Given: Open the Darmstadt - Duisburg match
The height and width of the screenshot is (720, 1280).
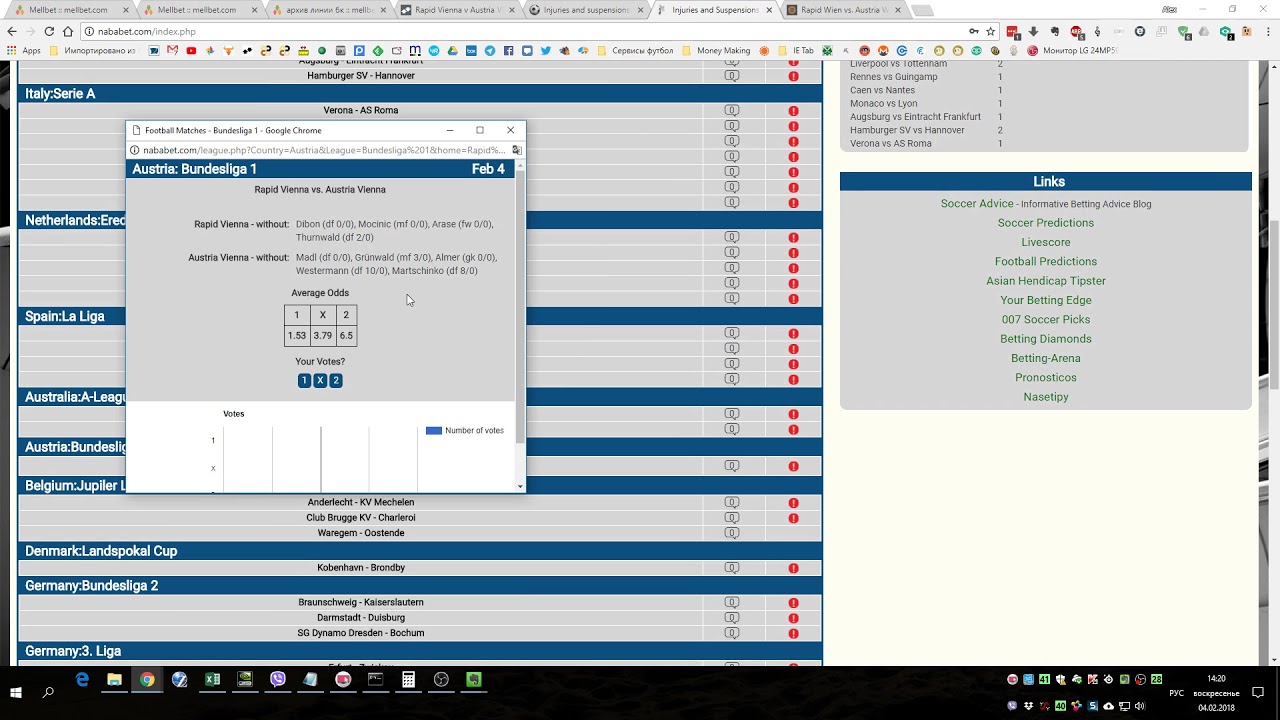Looking at the screenshot, I should click(x=361, y=618).
